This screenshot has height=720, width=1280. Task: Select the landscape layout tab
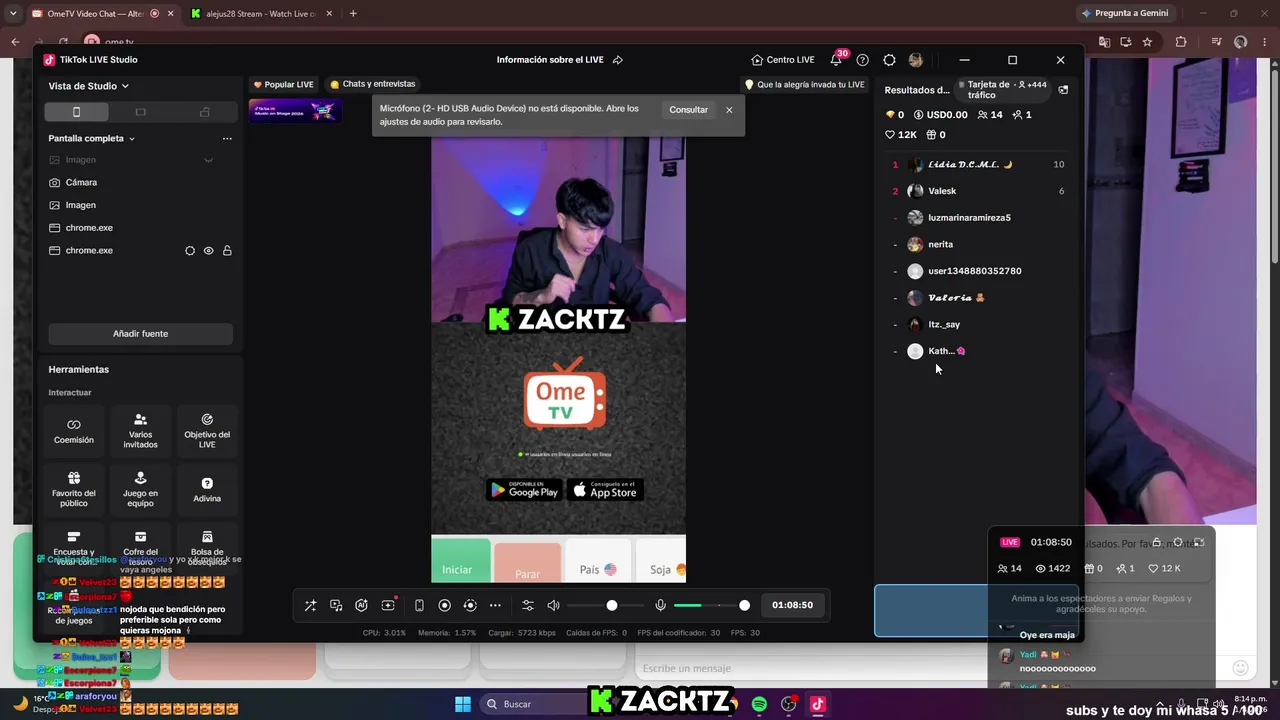(x=140, y=112)
